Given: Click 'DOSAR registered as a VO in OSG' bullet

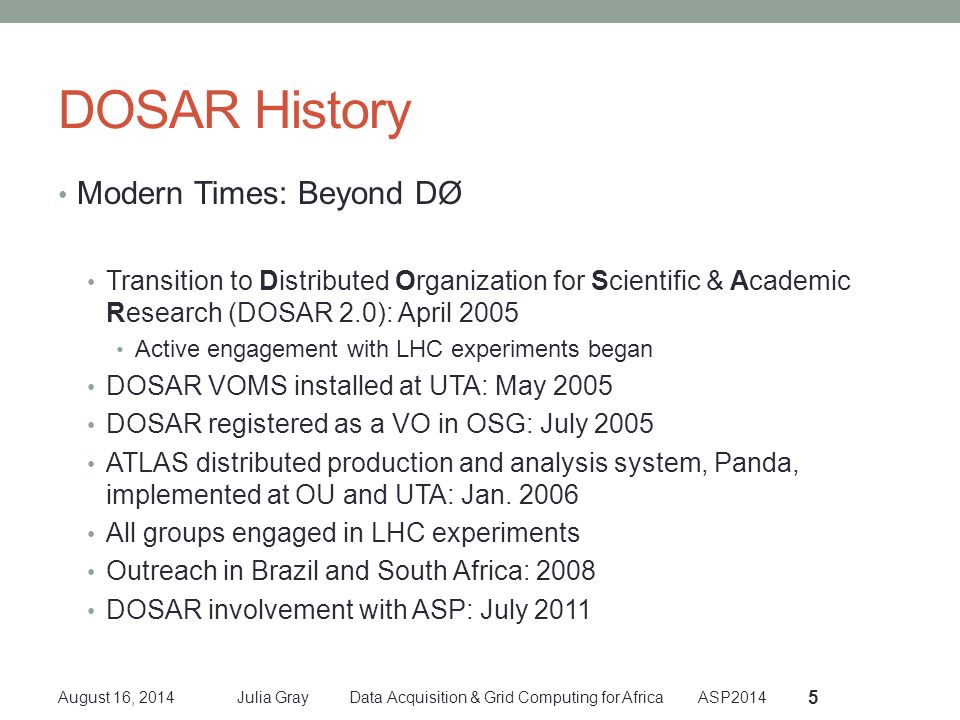Looking at the screenshot, I should coord(380,424).
